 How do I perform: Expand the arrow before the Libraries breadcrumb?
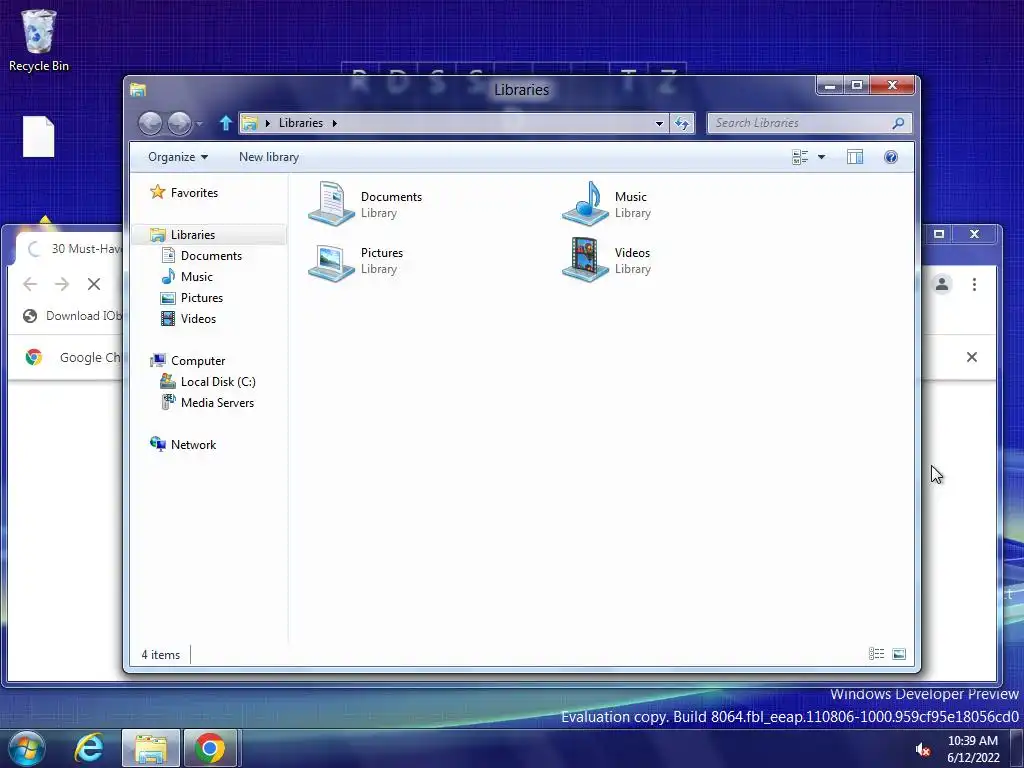(x=267, y=123)
